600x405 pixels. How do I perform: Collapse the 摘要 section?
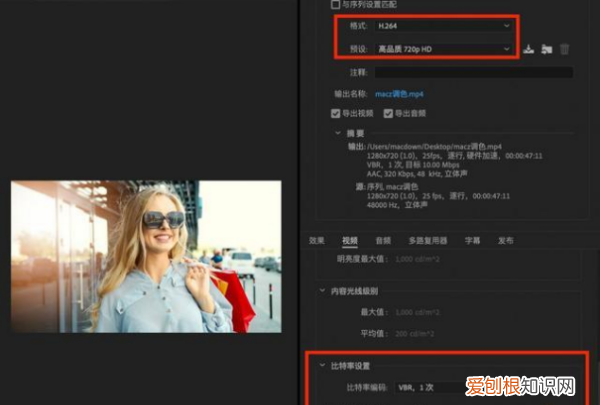(338, 133)
